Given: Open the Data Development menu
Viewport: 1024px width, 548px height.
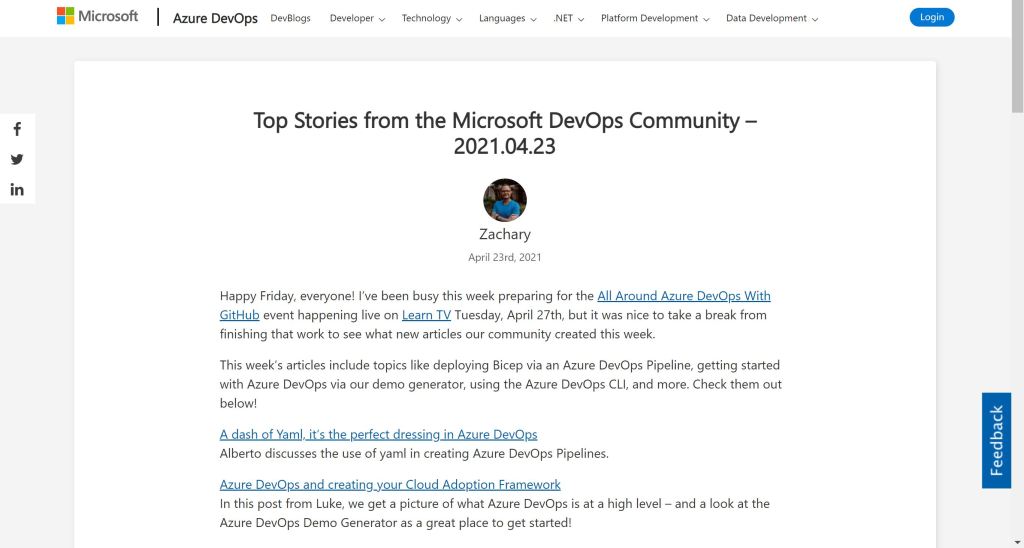Looking at the screenshot, I should [772, 18].
